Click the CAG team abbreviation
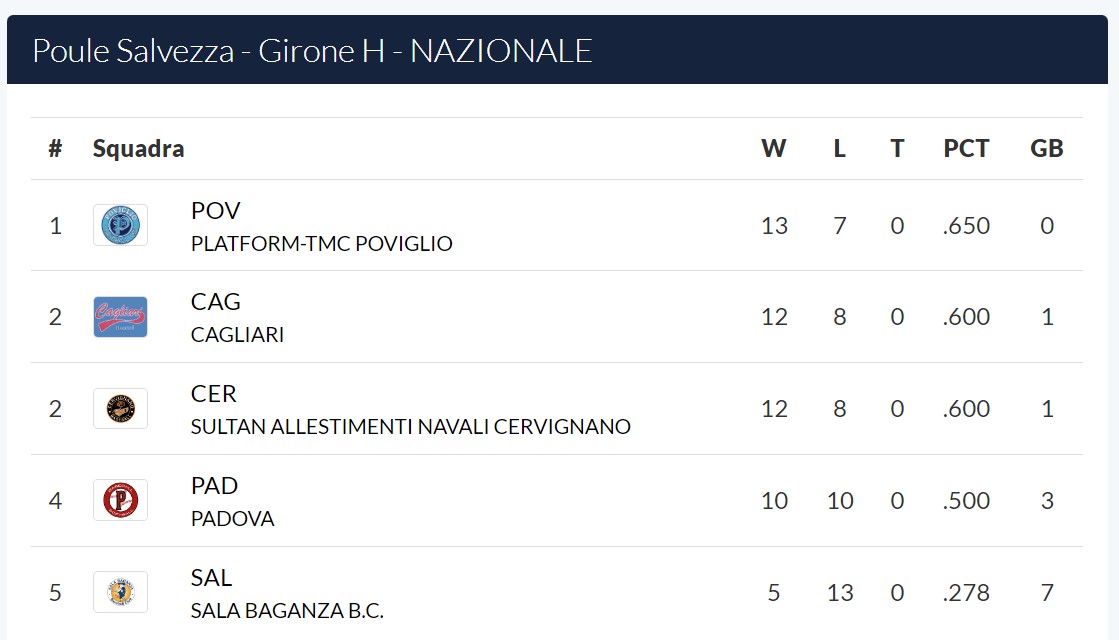Viewport: 1119px width, 640px height. pos(216,302)
